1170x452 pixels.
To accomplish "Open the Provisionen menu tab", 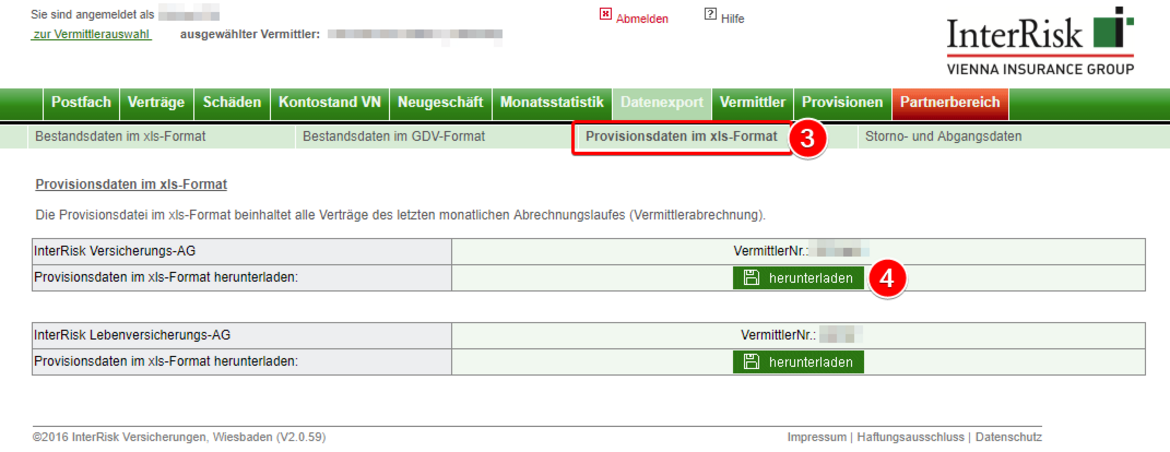I will tap(842, 103).
